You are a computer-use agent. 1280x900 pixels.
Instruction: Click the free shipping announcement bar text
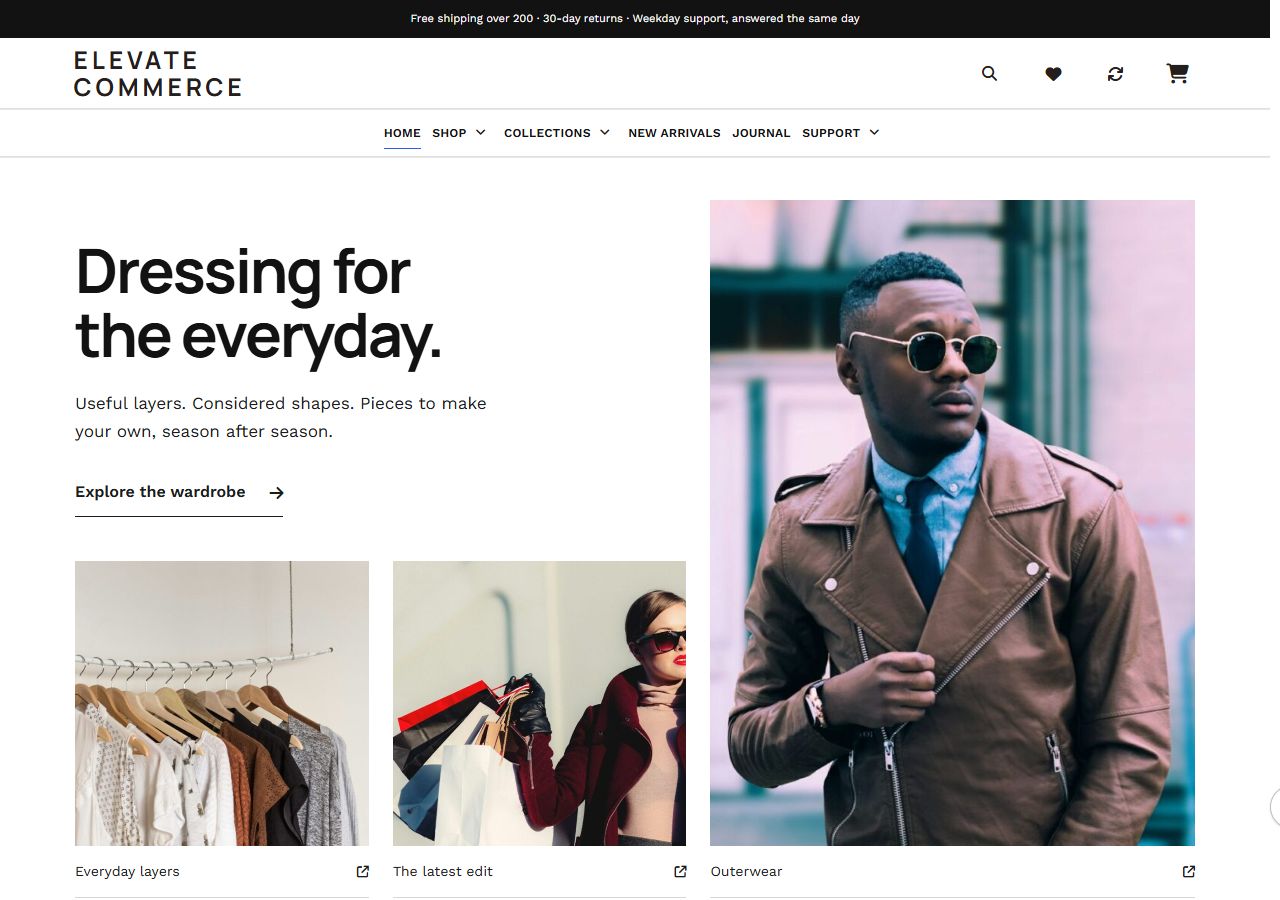(x=635, y=19)
